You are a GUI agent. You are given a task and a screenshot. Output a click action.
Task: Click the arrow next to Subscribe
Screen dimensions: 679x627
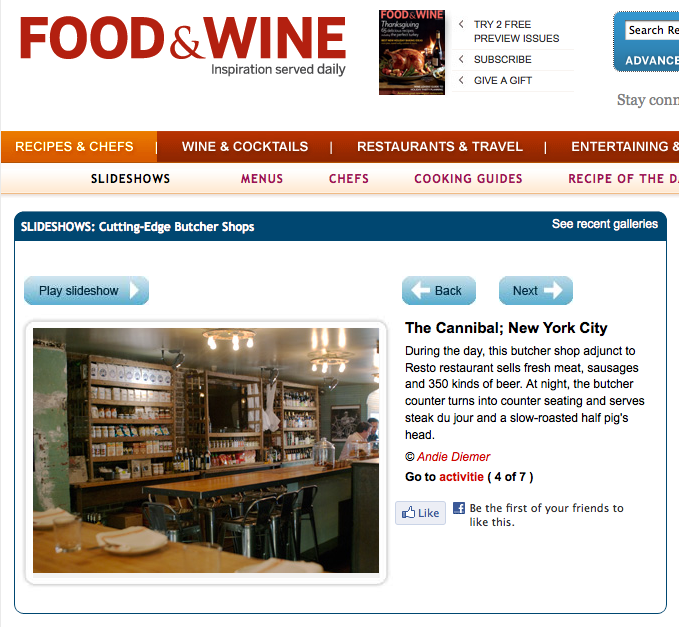coord(461,59)
